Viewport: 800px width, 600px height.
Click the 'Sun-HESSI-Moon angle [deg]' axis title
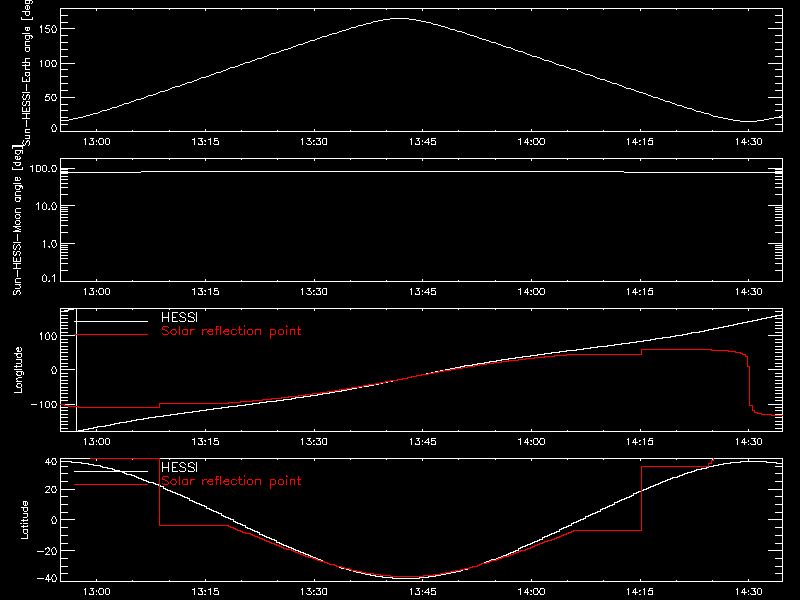(18, 220)
